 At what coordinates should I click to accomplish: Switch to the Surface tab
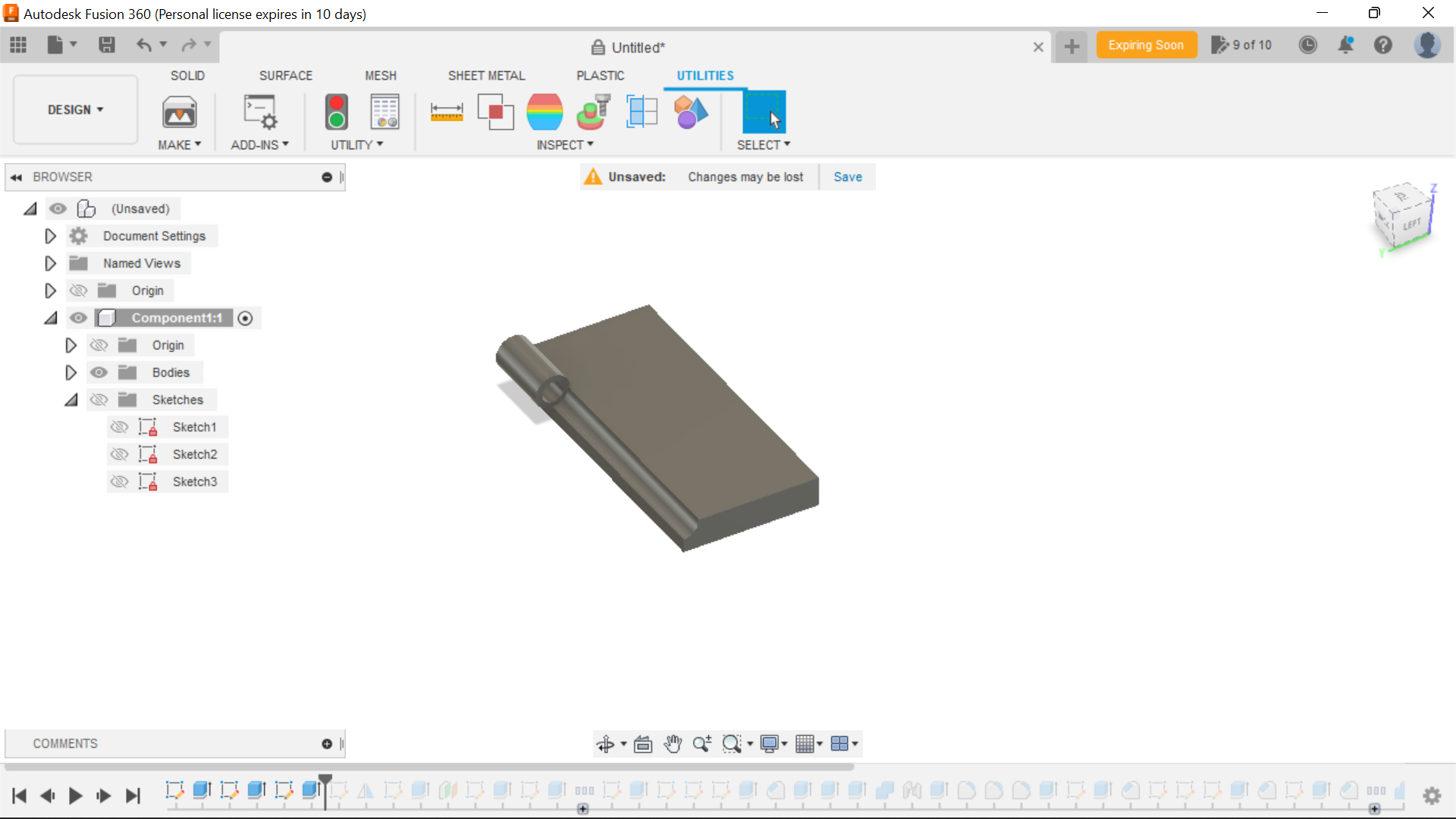286,75
